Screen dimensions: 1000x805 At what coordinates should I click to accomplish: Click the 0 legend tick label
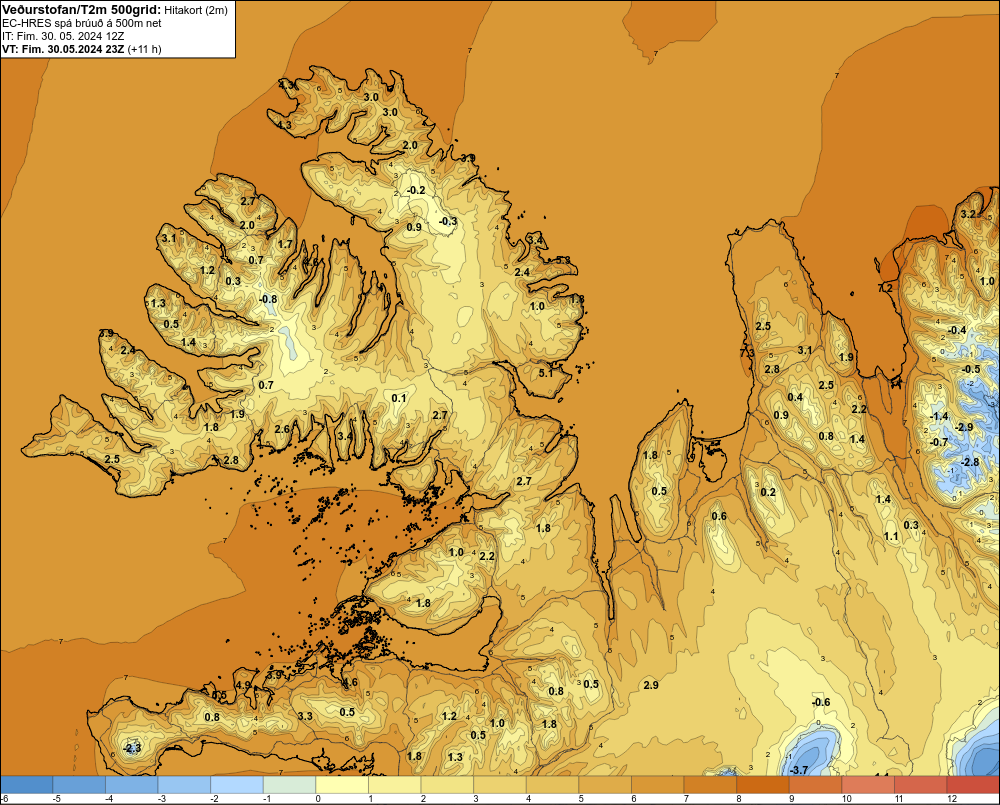[318, 799]
